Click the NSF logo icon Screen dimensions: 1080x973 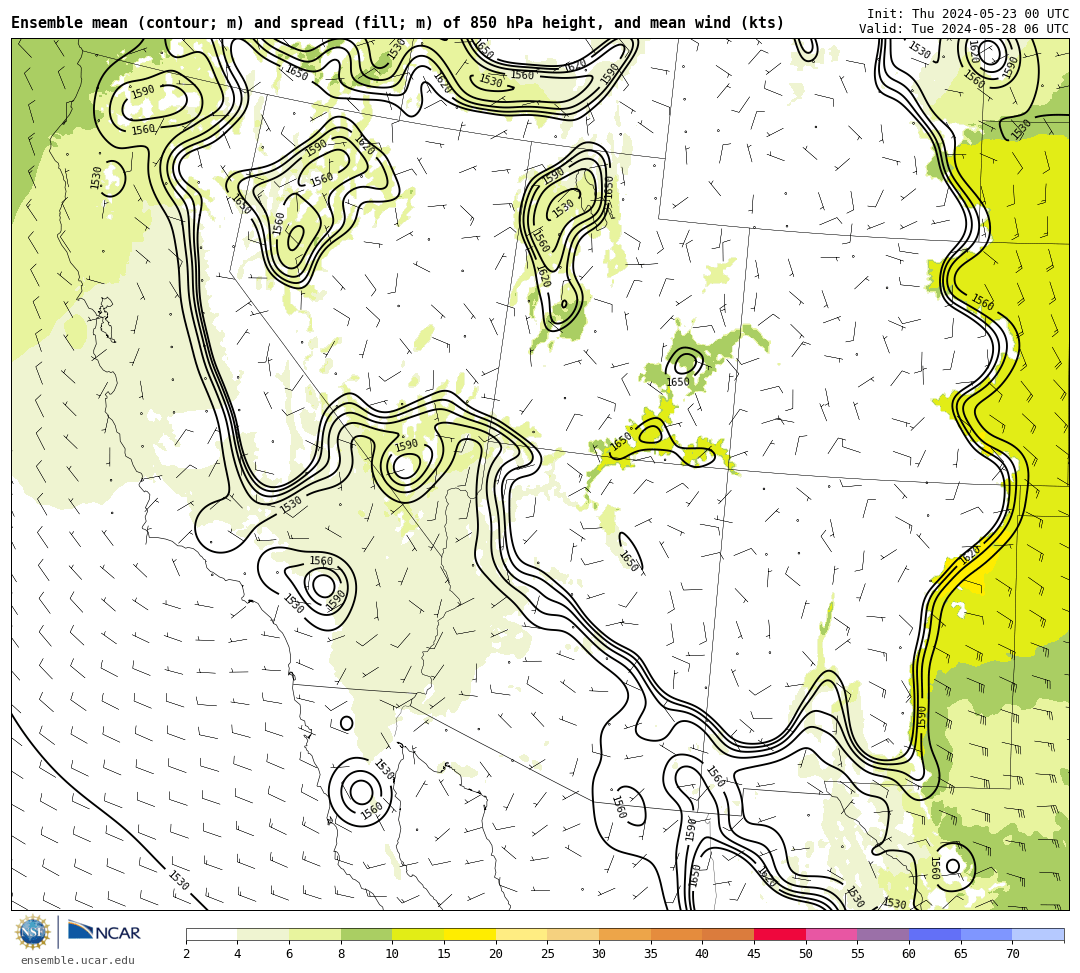tap(33, 933)
